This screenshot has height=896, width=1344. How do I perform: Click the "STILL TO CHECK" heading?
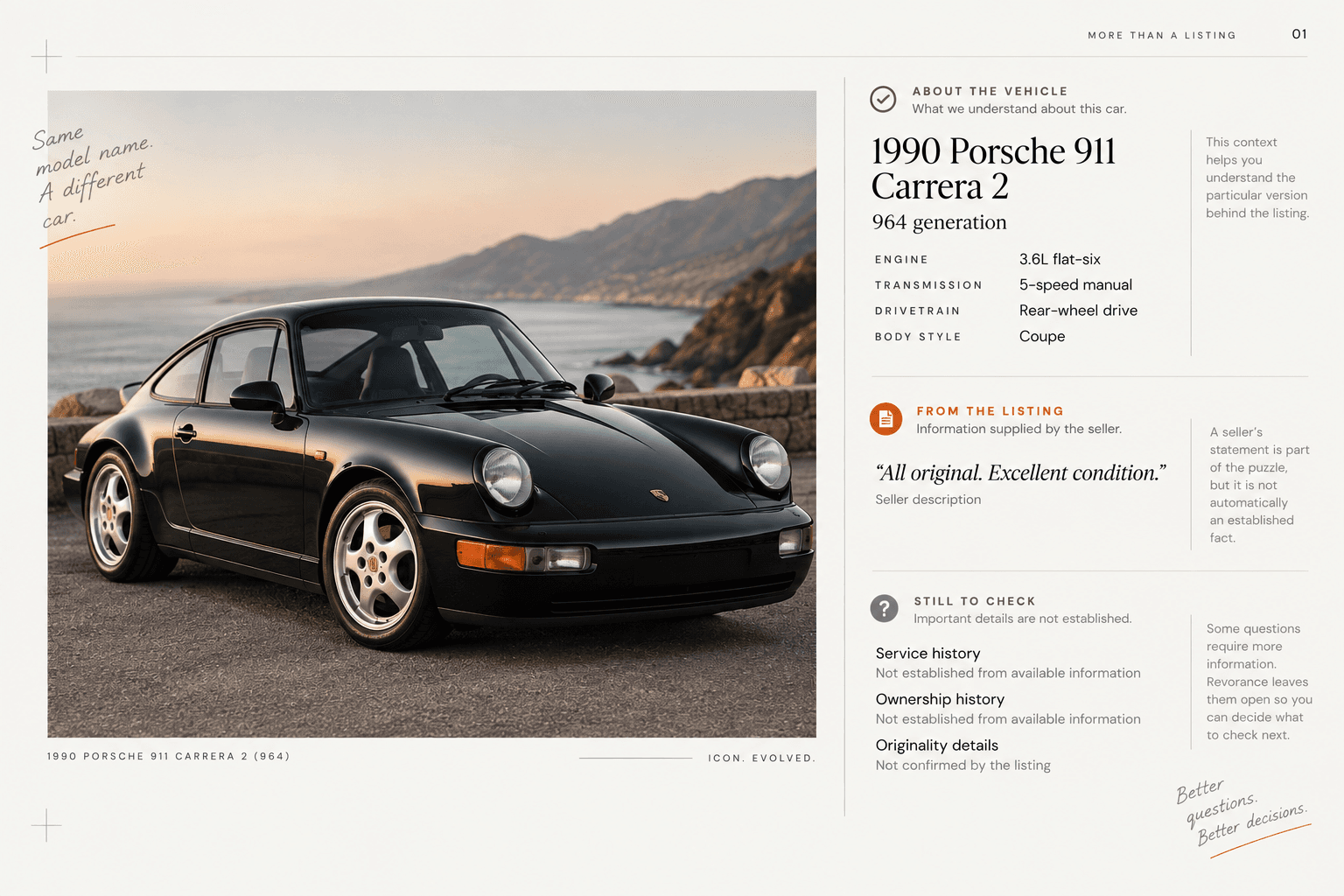click(975, 601)
